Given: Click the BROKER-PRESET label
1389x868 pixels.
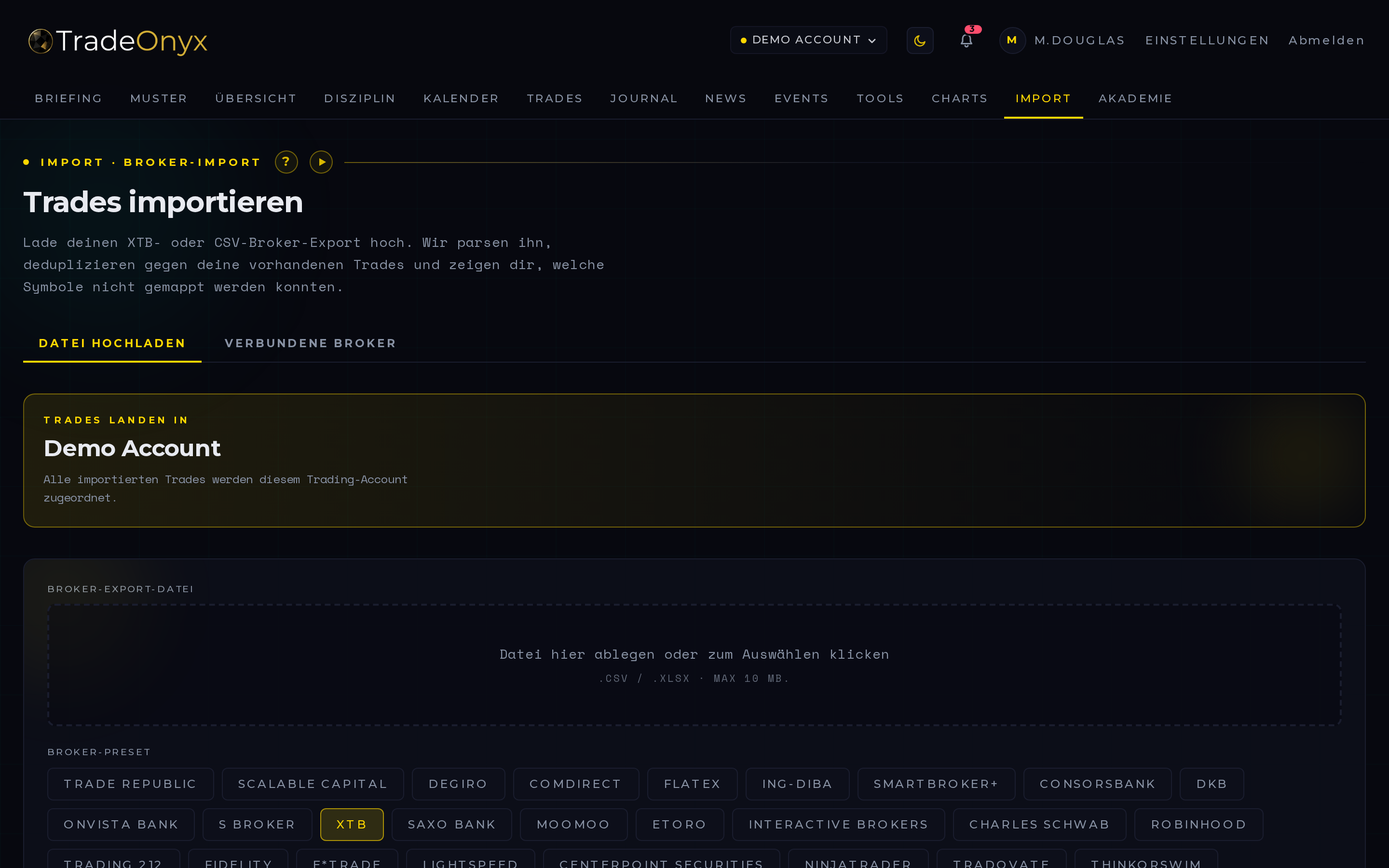Looking at the screenshot, I should tap(99, 752).
